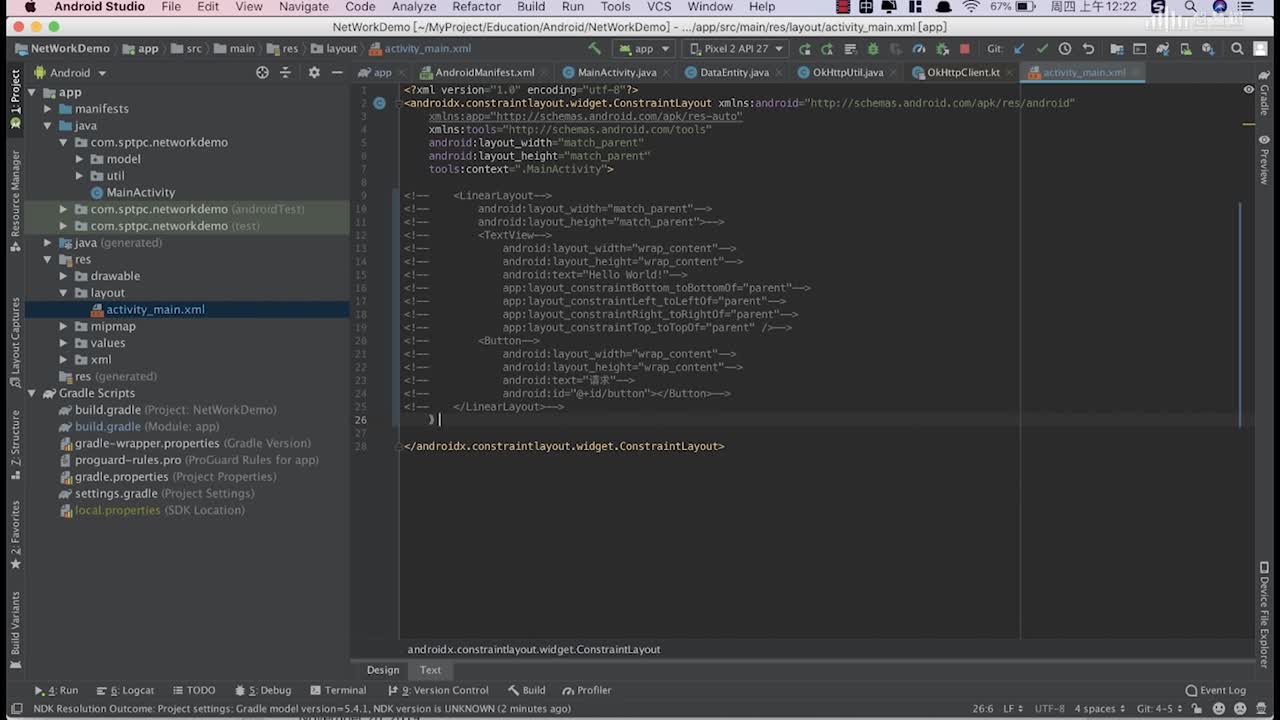Click the Make Project hammer icon
The image size is (1280, 720).
pos(593,48)
